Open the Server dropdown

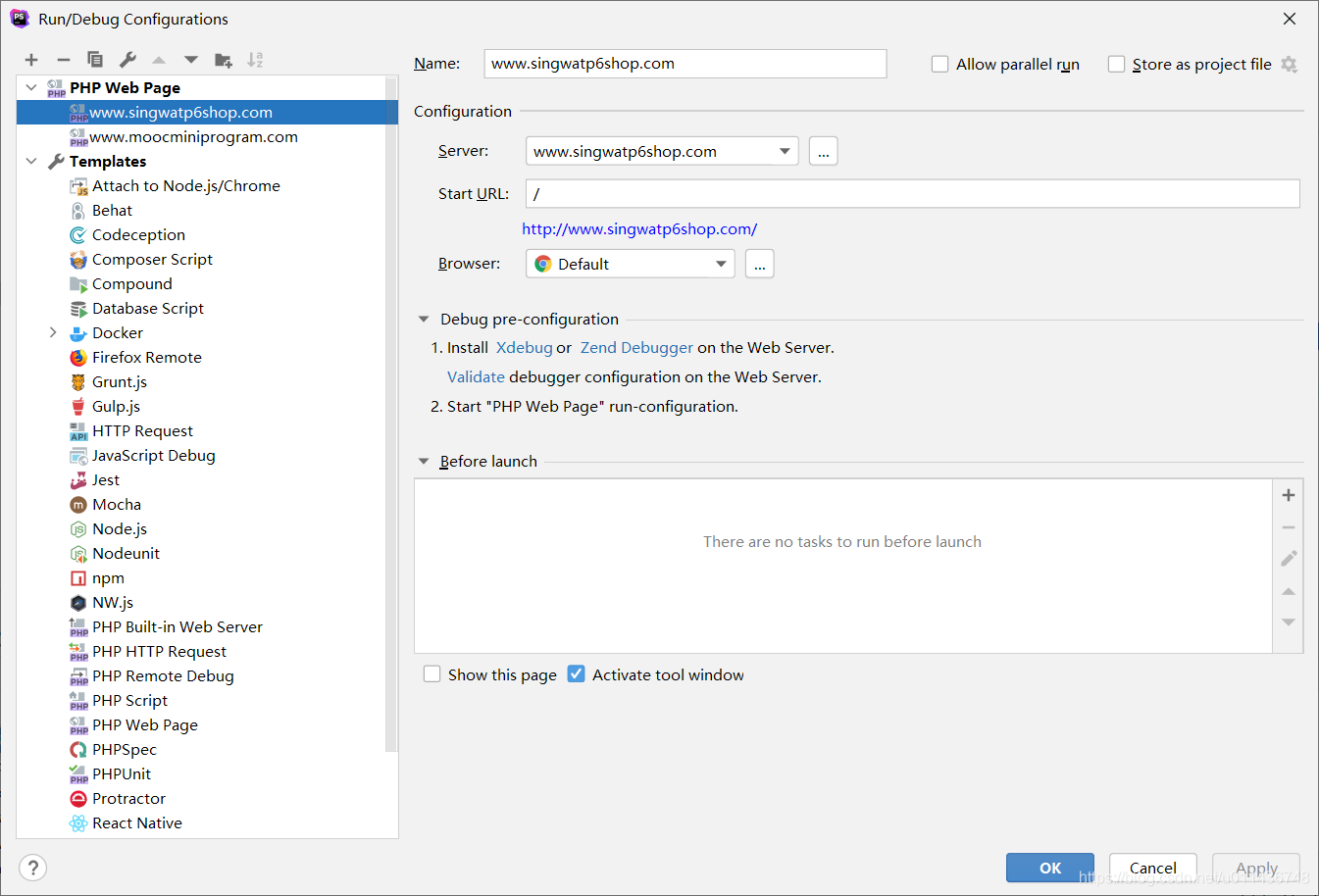785,150
